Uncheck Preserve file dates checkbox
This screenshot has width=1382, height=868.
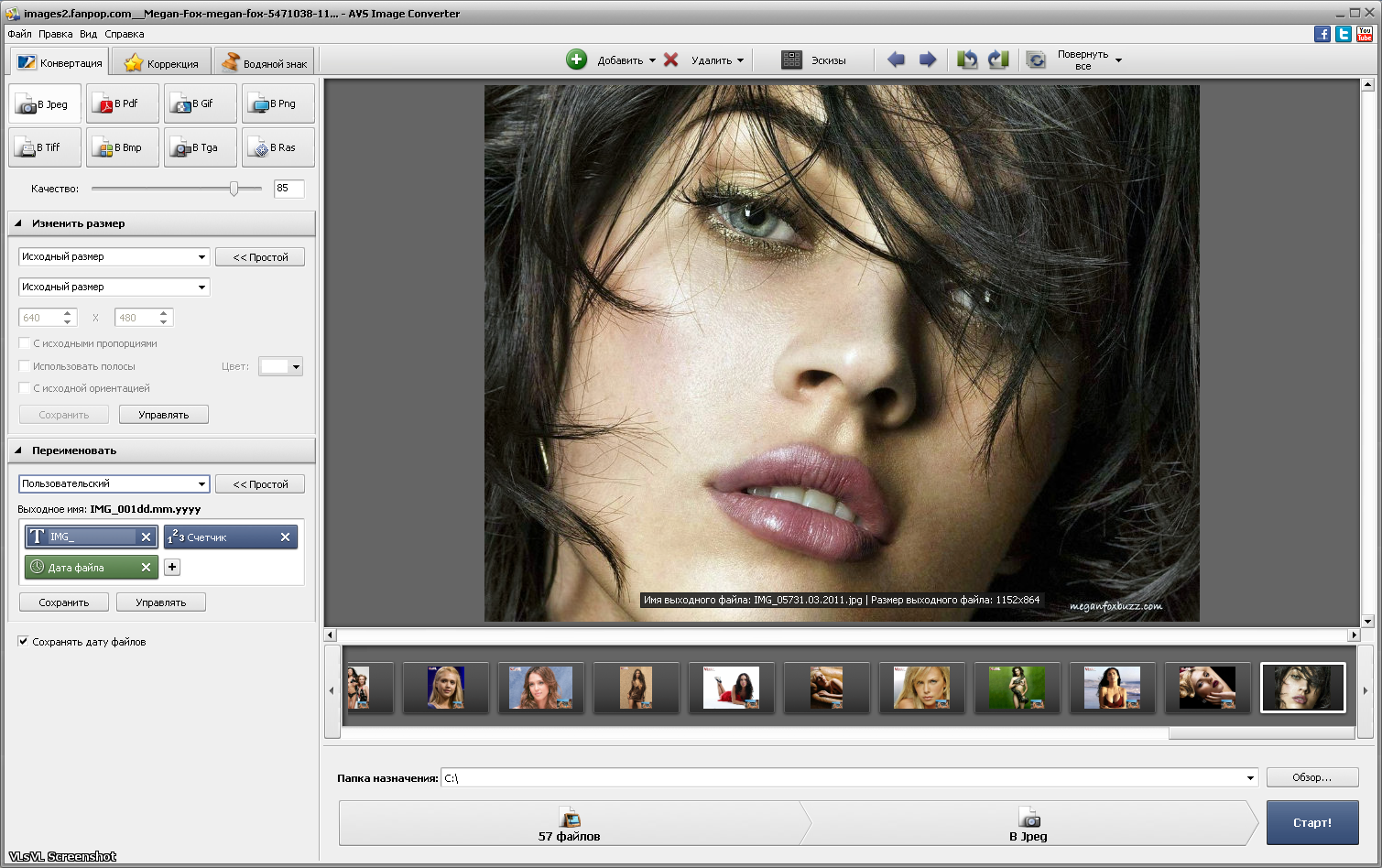tap(23, 642)
